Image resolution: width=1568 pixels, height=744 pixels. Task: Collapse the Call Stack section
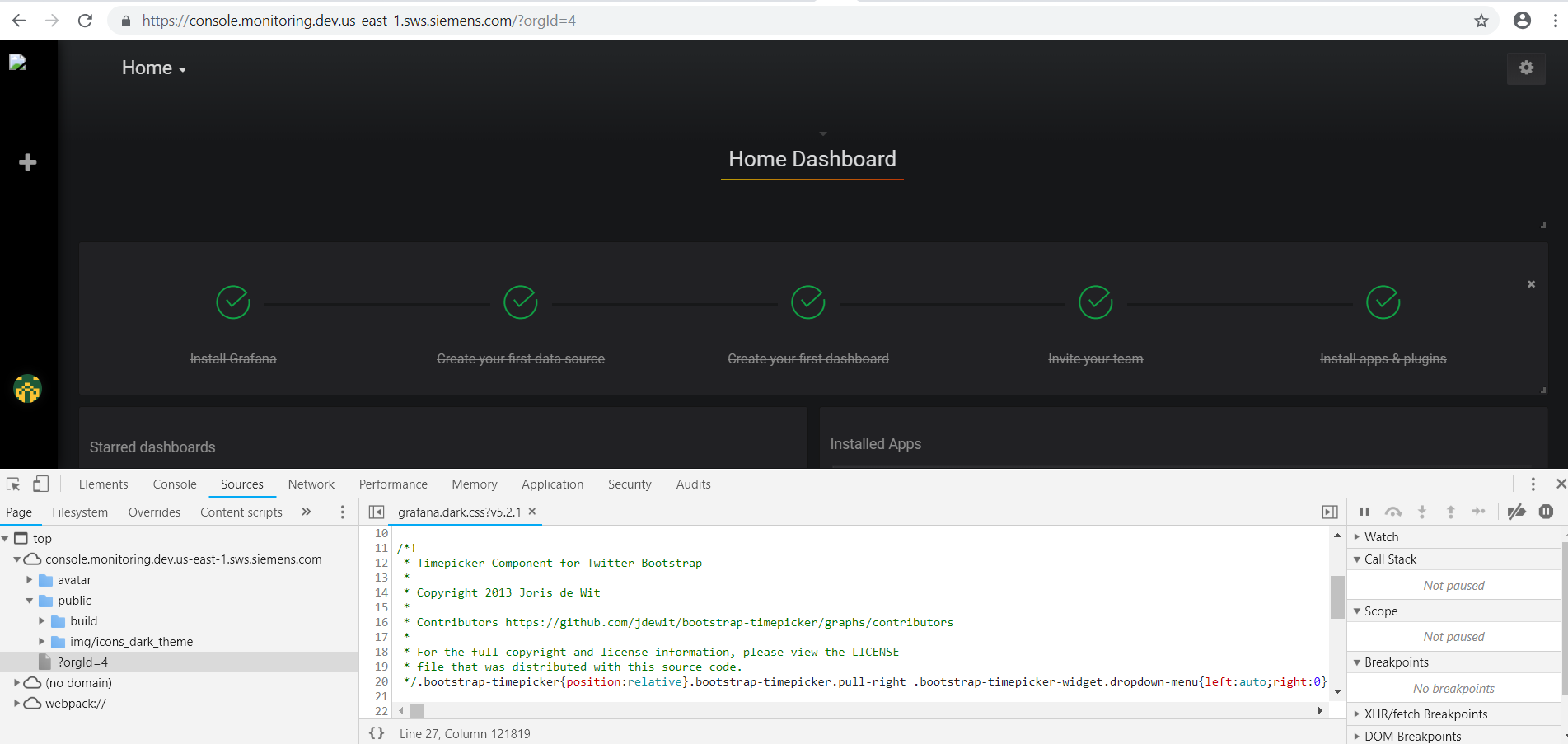point(1358,559)
